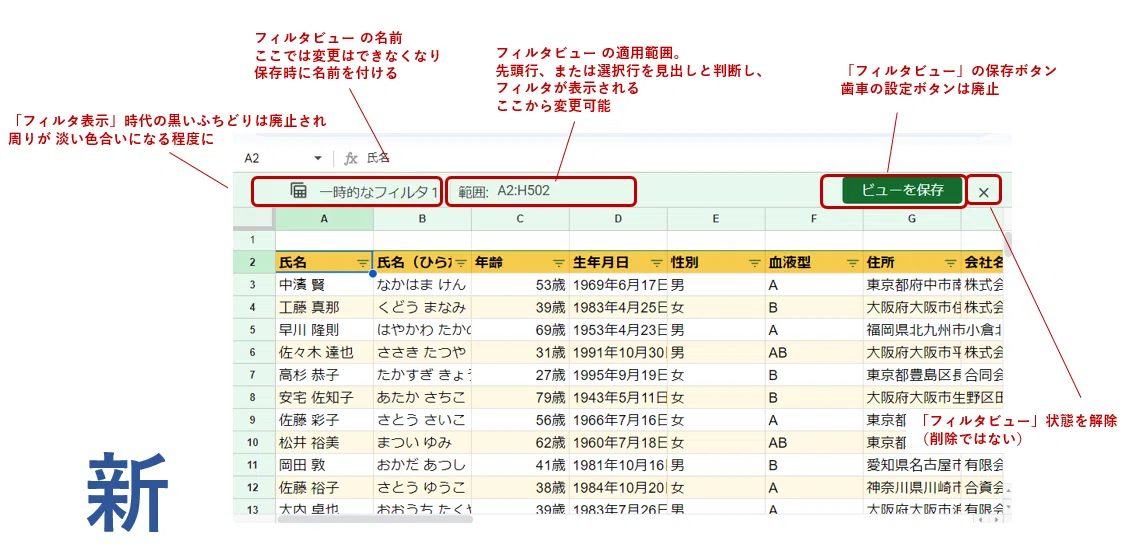Click the cell 高杉 恭子
1126x557 pixels.
coord(324,375)
